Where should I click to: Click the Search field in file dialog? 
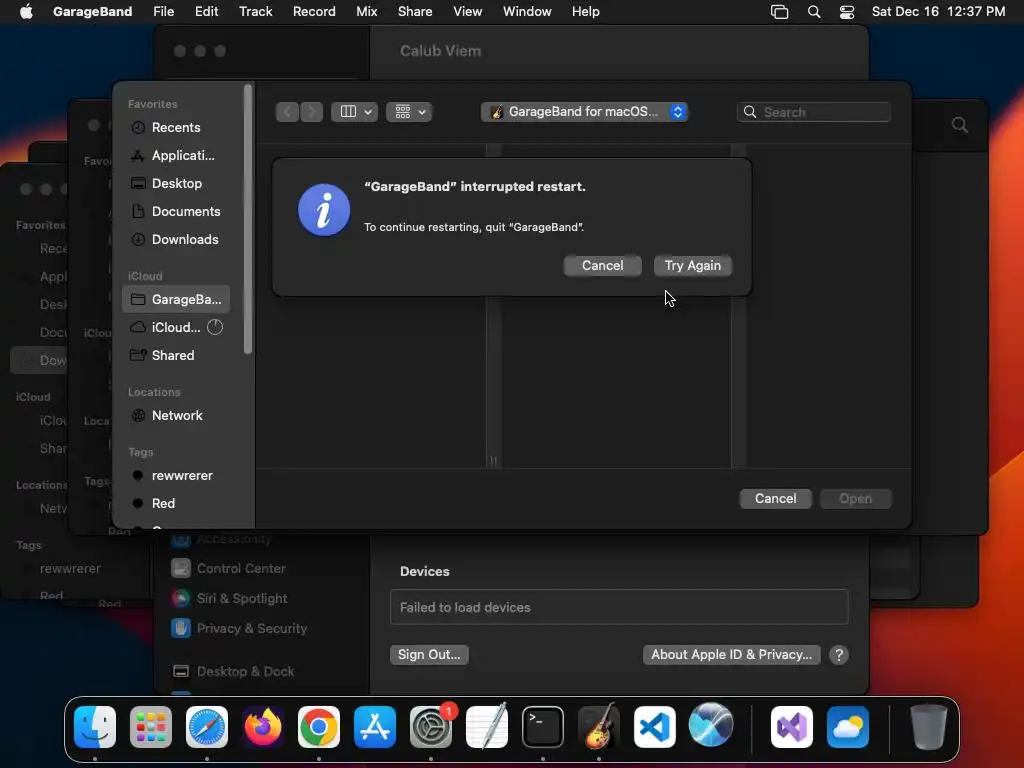814,112
